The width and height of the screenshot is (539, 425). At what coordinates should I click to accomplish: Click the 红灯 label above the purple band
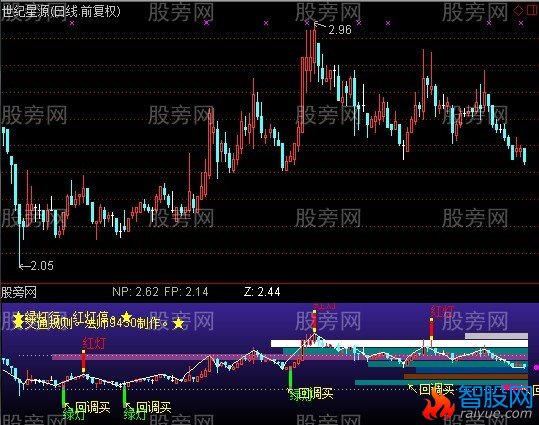click(94, 343)
